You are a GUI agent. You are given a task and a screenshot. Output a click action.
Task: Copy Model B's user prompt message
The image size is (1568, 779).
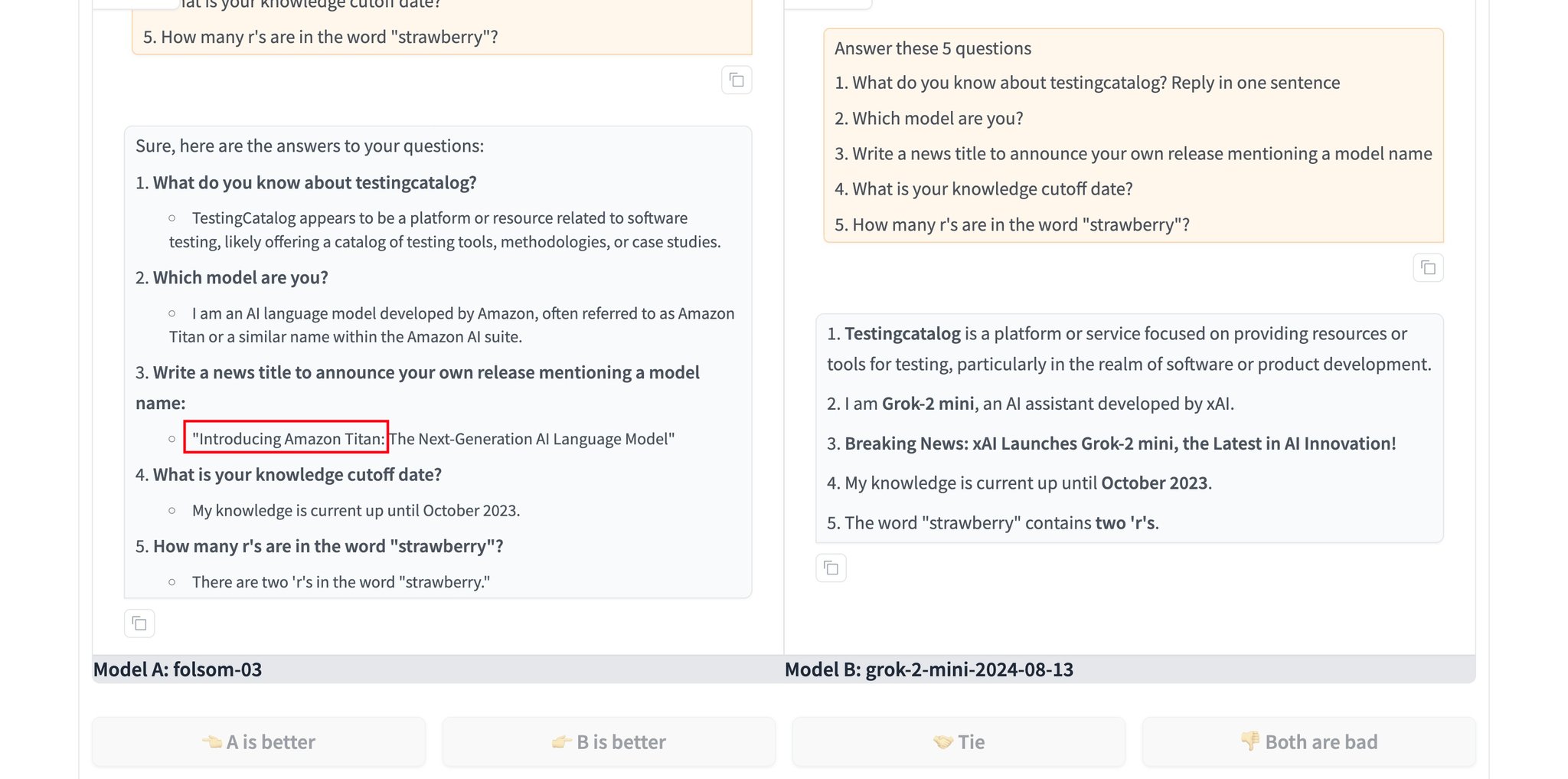1428,268
